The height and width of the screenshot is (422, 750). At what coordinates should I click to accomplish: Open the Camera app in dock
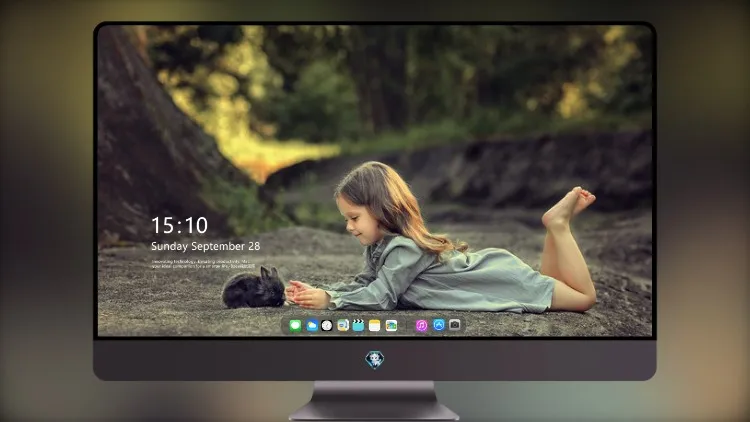tap(455, 325)
